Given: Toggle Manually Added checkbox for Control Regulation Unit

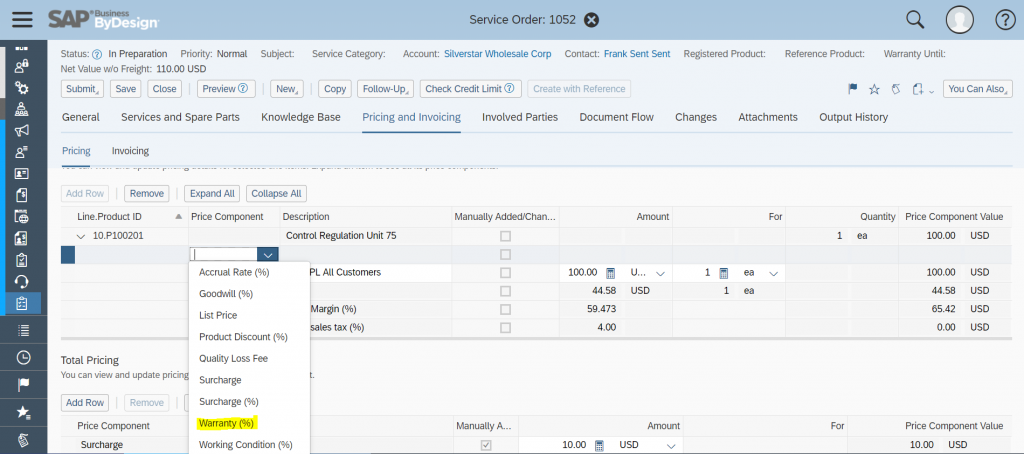Looking at the screenshot, I should pos(505,236).
